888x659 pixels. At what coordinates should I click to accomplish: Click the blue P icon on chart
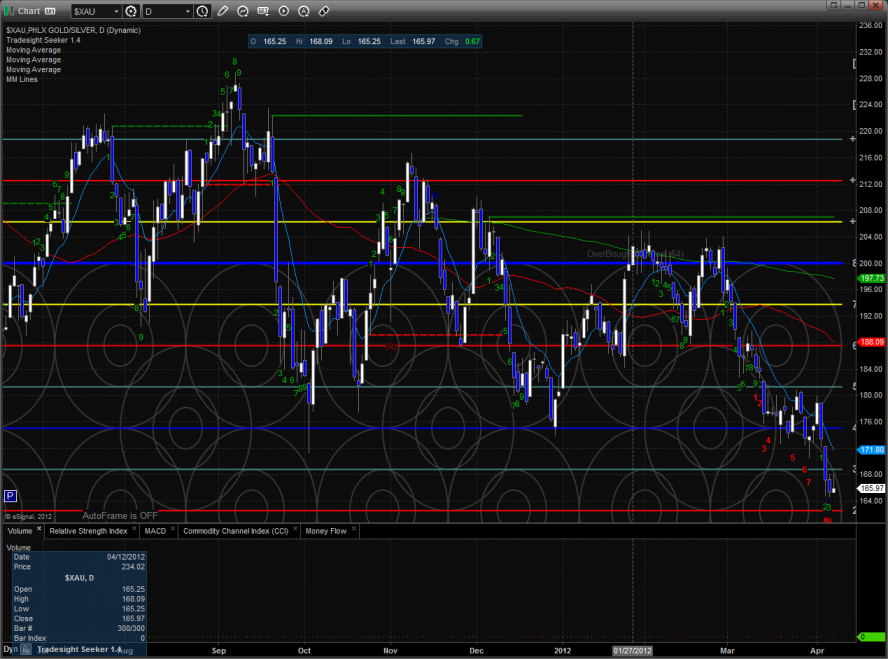tap(11, 496)
